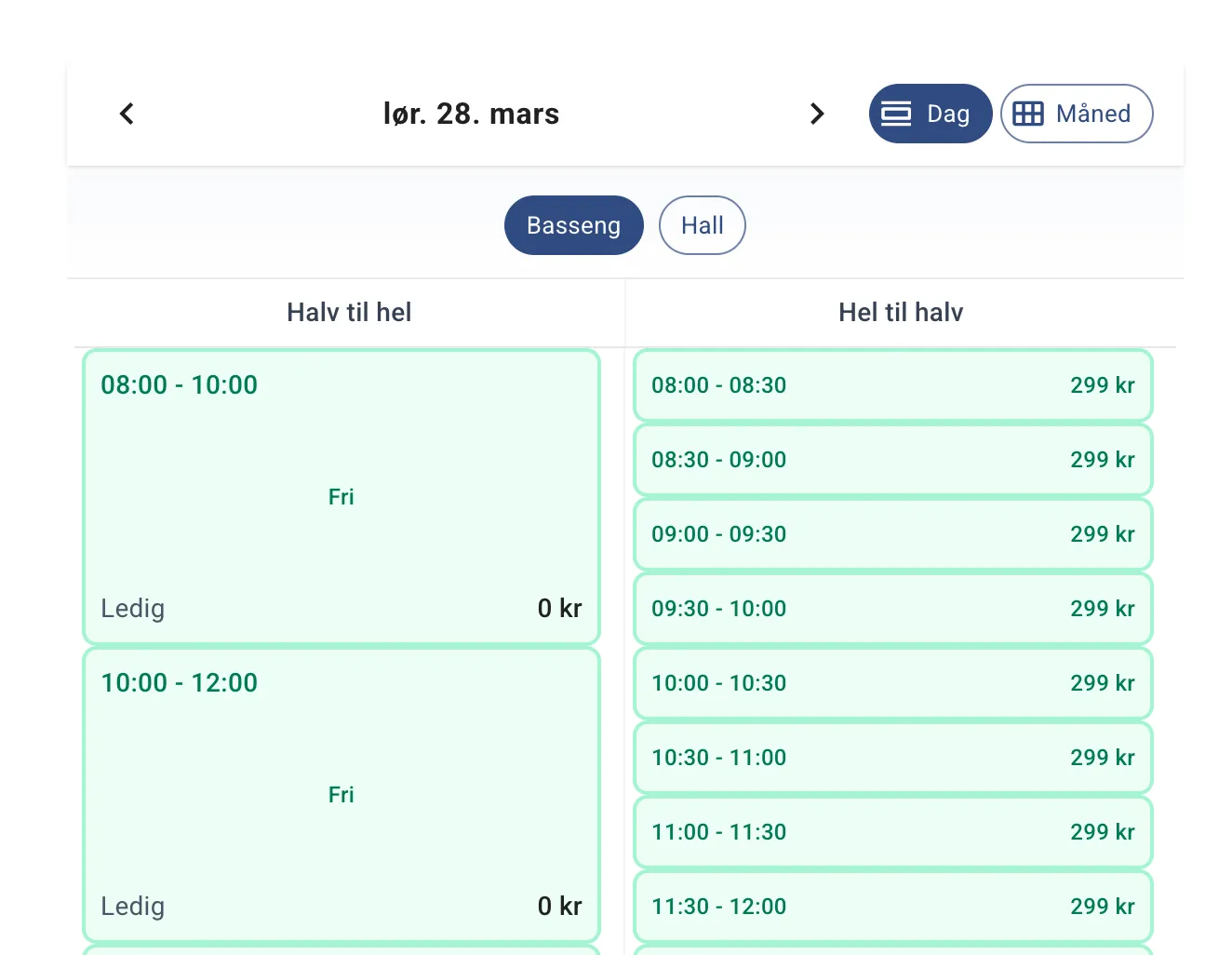Select the 10:30 - 11:00 time slot

click(x=892, y=758)
